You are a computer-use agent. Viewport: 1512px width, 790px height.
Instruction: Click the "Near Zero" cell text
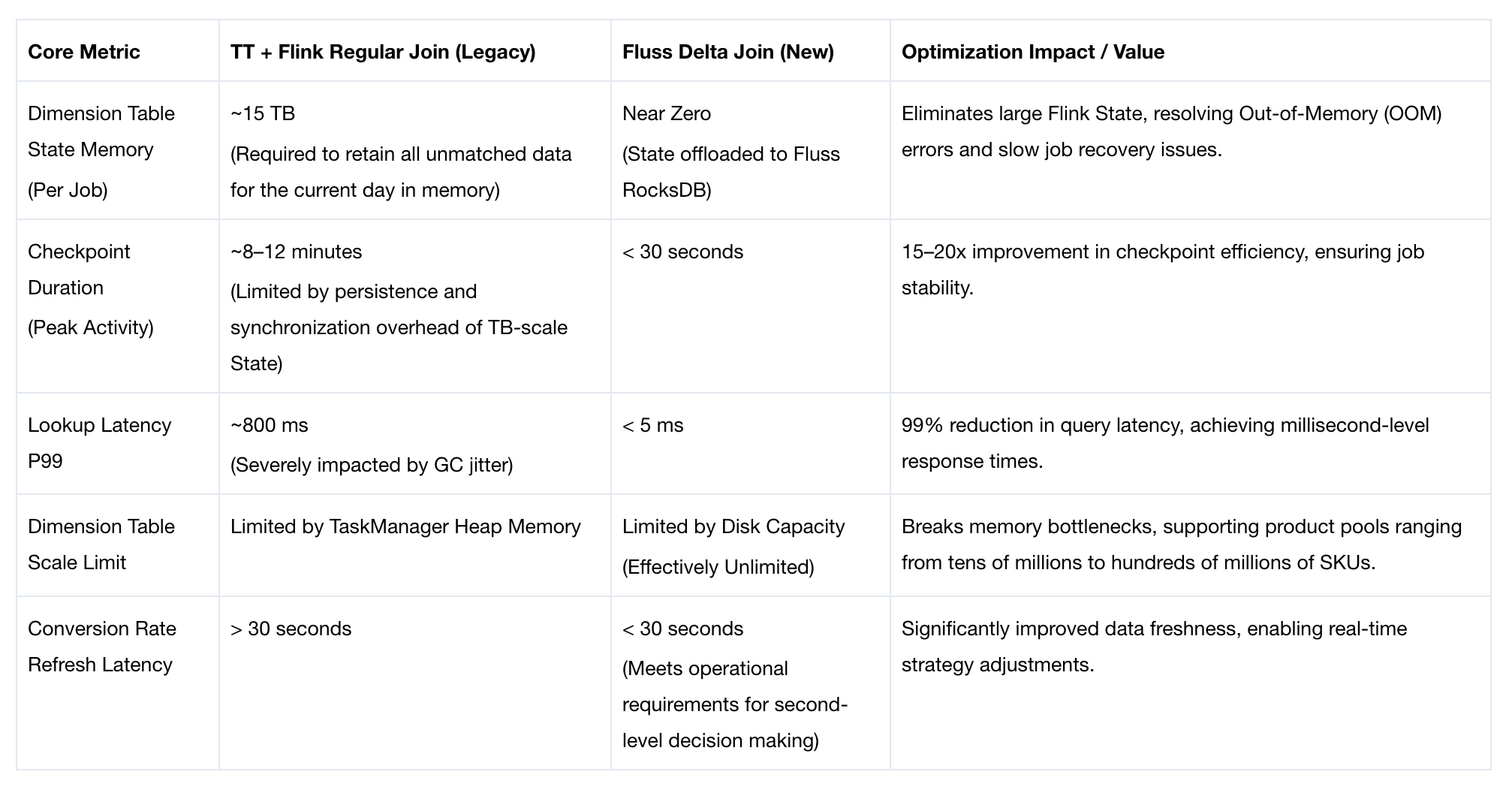666,113
